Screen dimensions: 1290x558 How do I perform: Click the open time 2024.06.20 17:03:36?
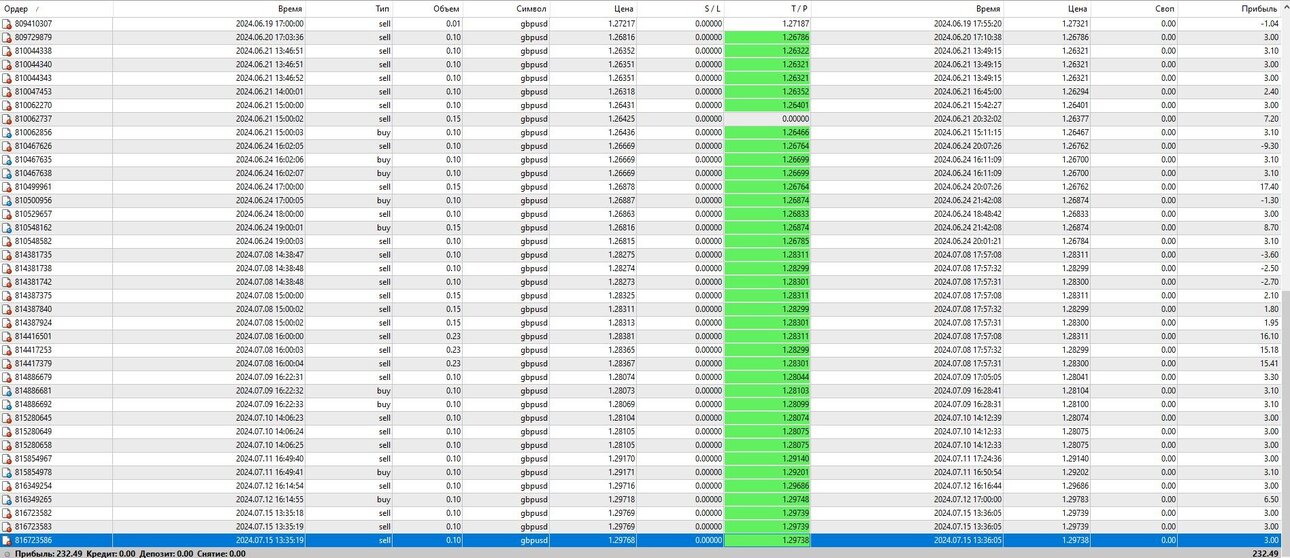(x=270, y=37)
